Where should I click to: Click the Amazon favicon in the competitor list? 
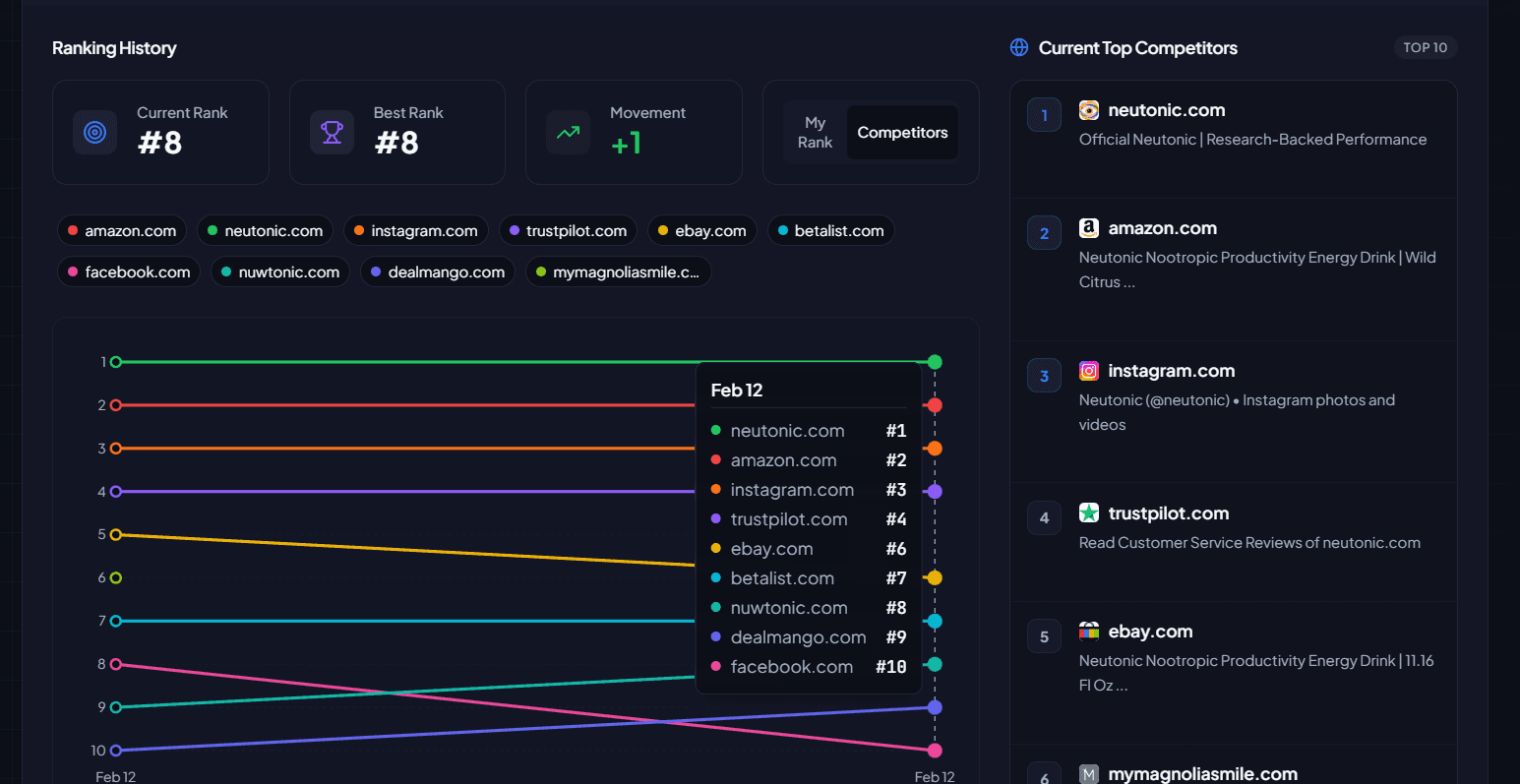pos(1089,227)
